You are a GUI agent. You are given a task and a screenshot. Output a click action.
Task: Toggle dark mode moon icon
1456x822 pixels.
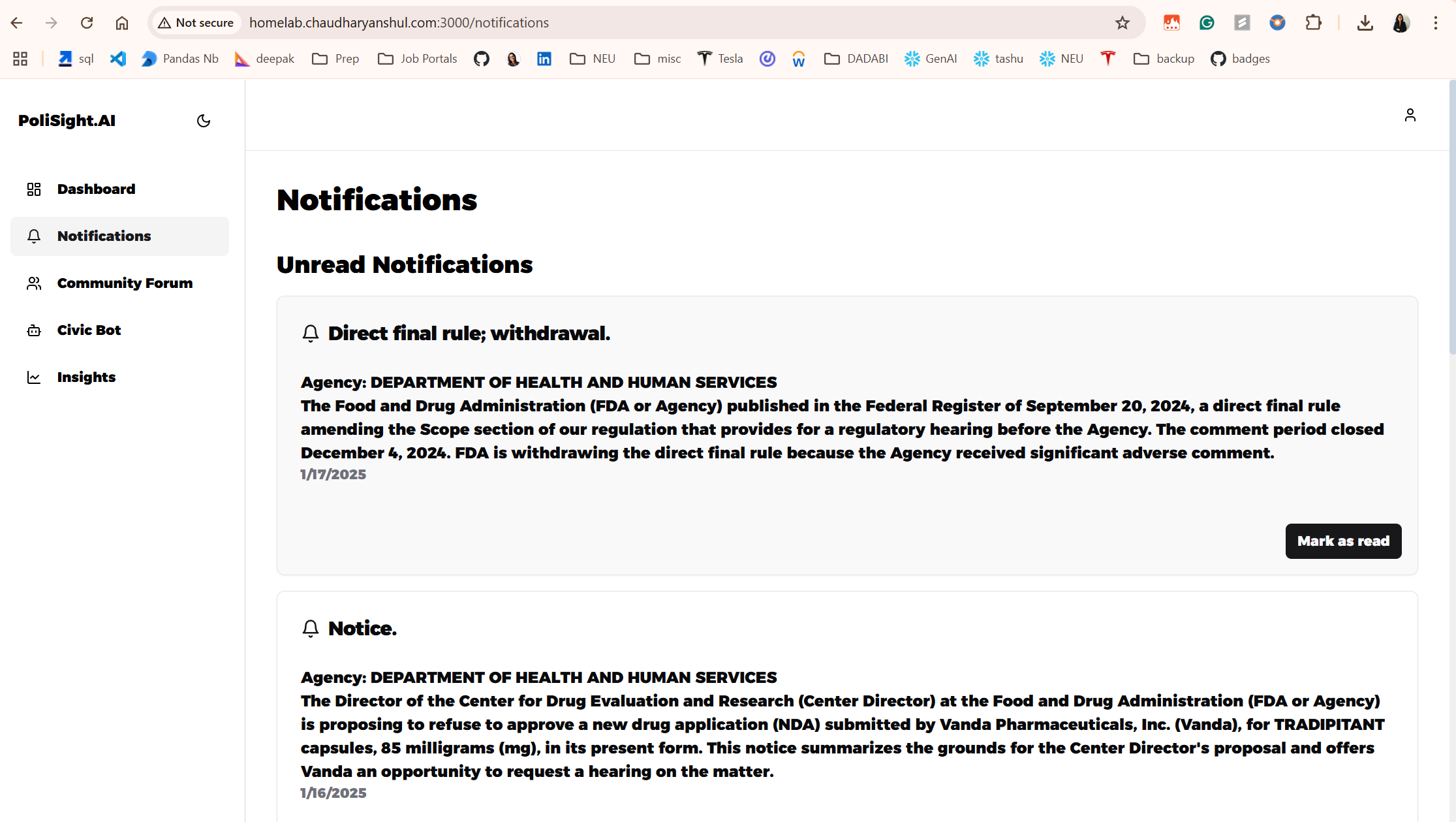coord(204,121)
